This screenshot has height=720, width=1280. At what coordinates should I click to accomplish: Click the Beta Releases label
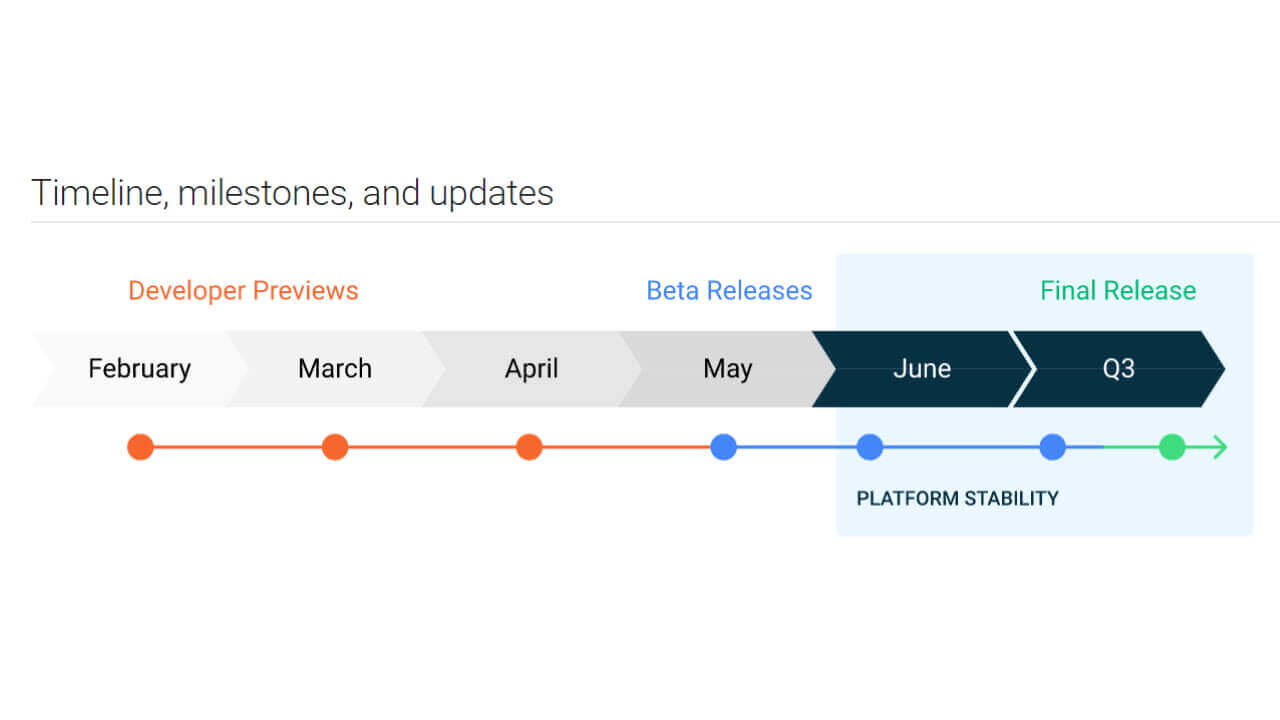tap(729, 291)
